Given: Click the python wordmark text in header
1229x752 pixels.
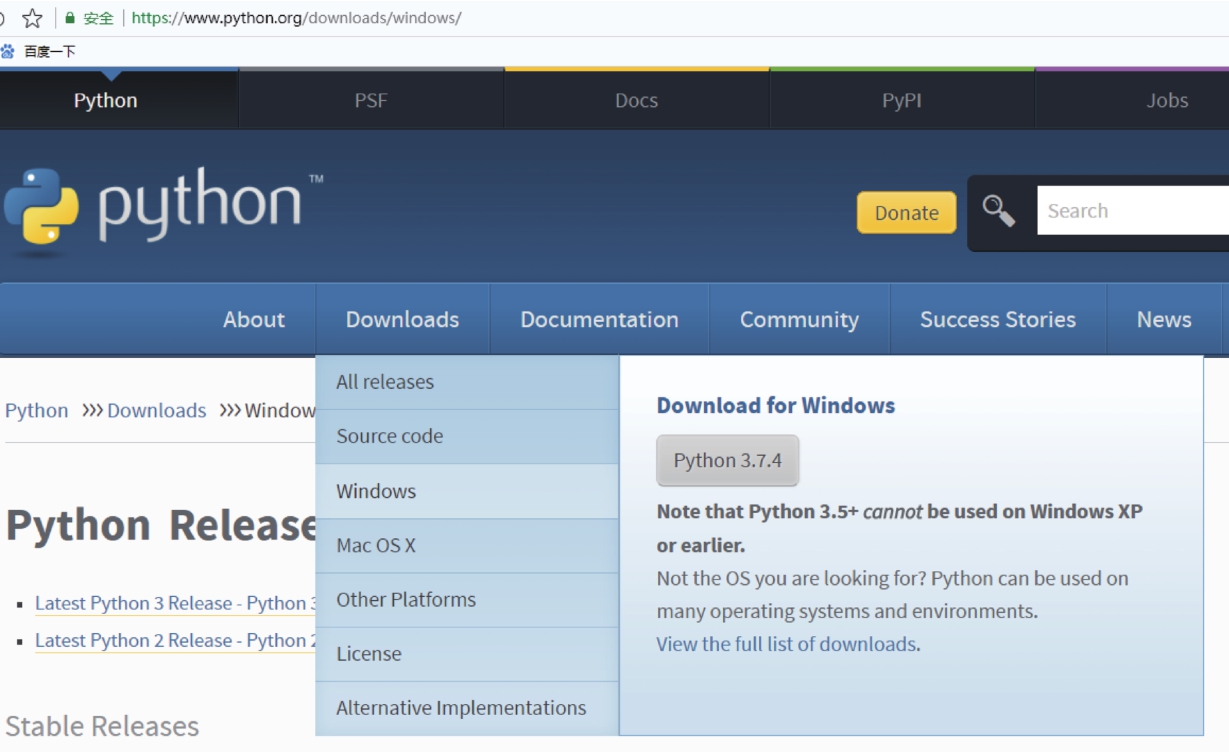Looking at the screenshot, I should (200, 206).
